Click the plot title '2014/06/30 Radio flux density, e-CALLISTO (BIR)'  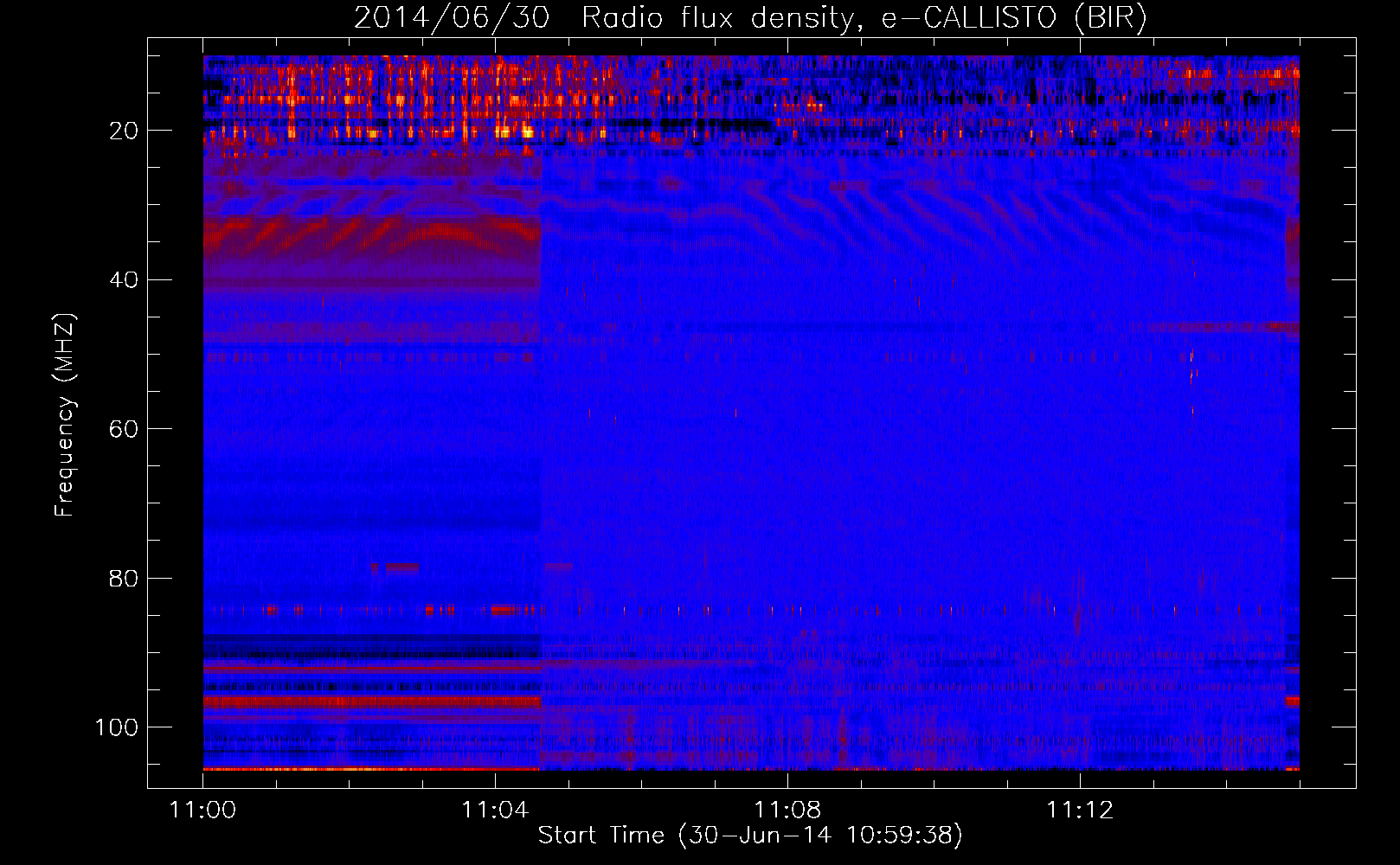(750, 18)
